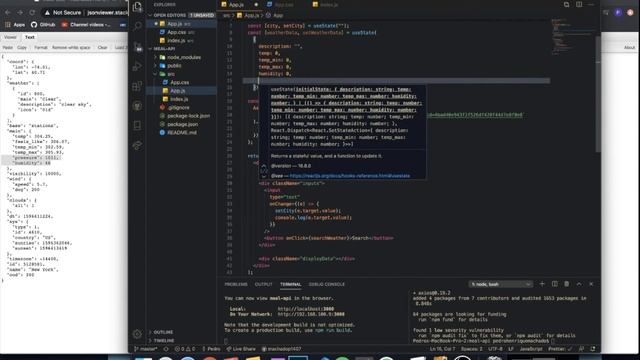This screenshot has width=640, height=360.
Task: Open the Manage gear in activity bar
Action: click(x=138, y=334)
